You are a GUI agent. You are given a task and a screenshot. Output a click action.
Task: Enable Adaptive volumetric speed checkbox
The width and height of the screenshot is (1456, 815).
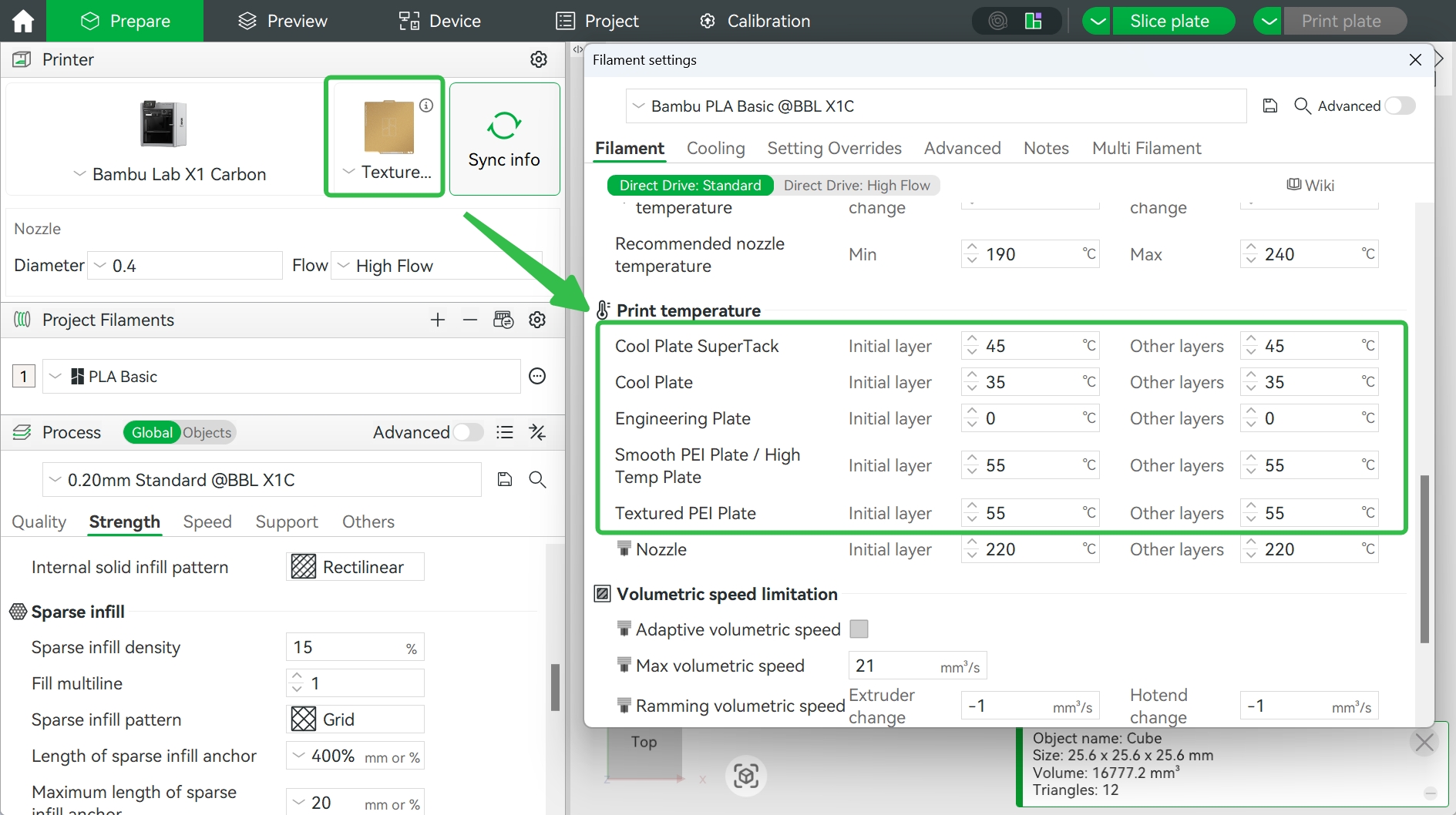(859, 629)
